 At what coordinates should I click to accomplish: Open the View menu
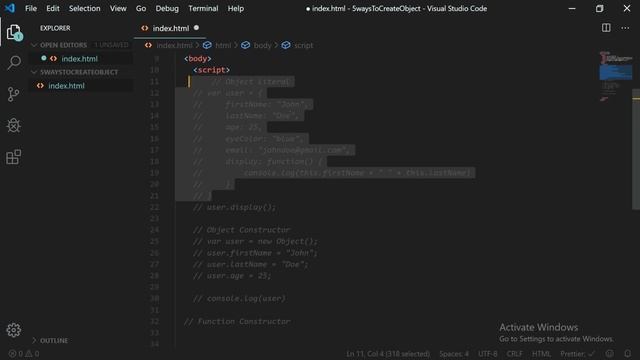click(118, 8)
